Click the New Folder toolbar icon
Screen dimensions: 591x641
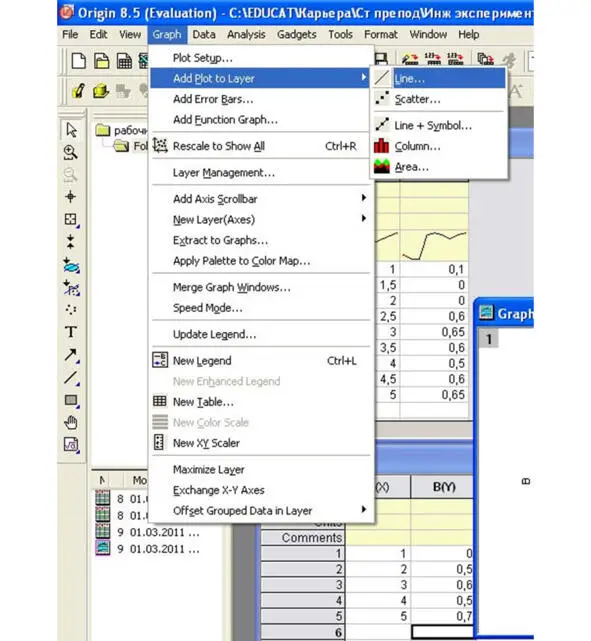101,61
